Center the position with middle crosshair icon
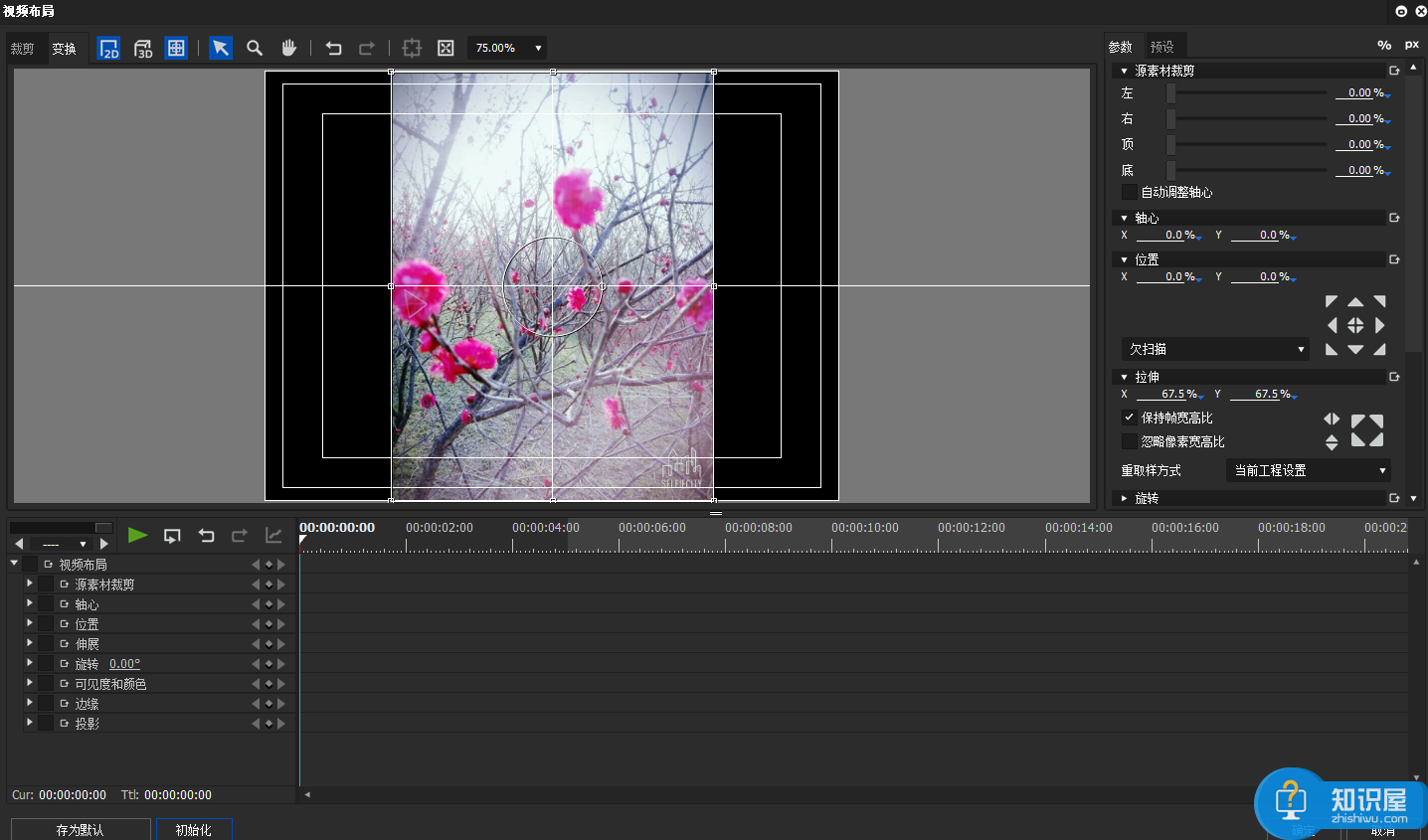The height and width of the screenshot is (840, 1428). tap(1355, 325)
